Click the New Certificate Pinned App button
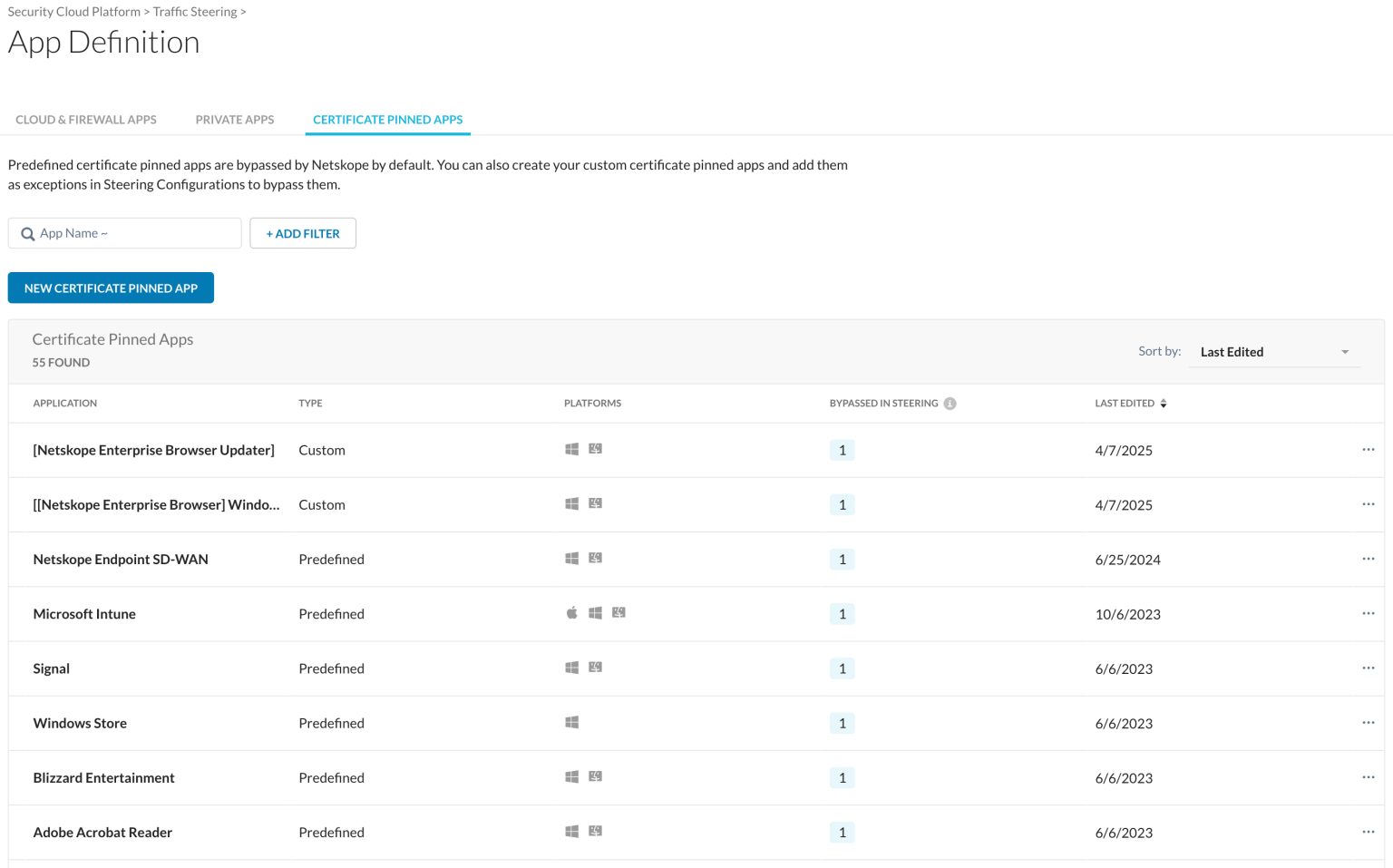This screenshot has width=1393, height=868. (x=111, y=288)
